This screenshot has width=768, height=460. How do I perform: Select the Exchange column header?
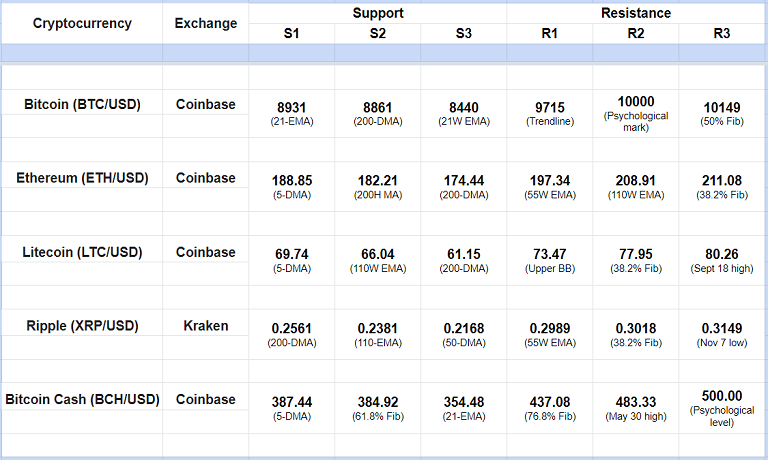[205, 23]
